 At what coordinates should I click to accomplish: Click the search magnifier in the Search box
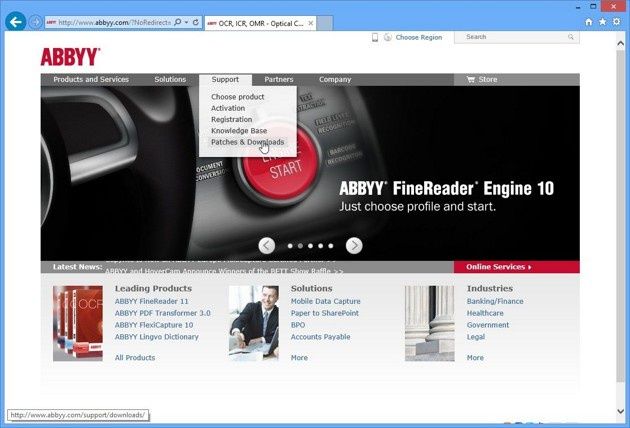[x=571, y=37]
